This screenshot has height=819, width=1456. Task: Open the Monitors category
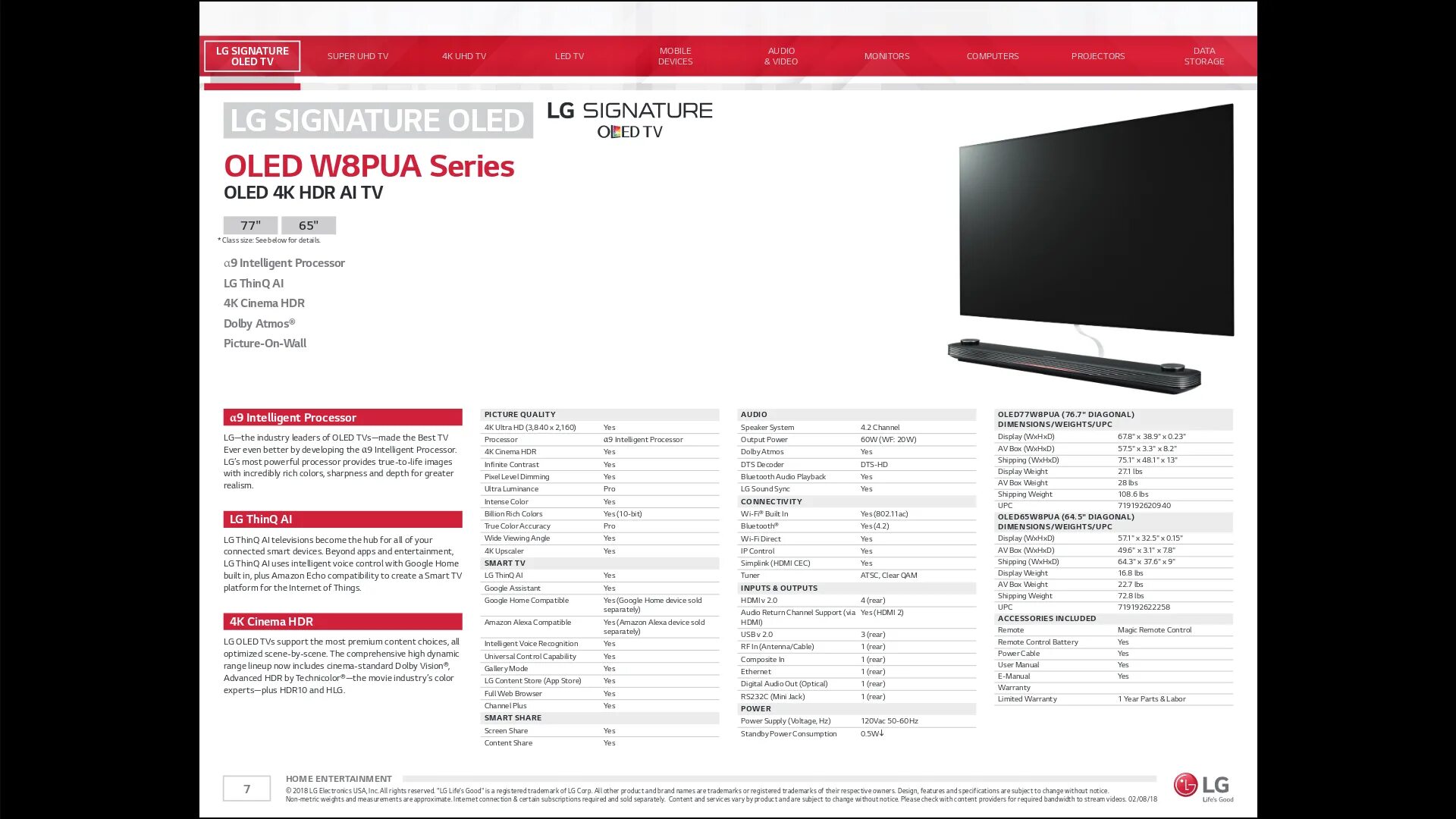(887, 56)
